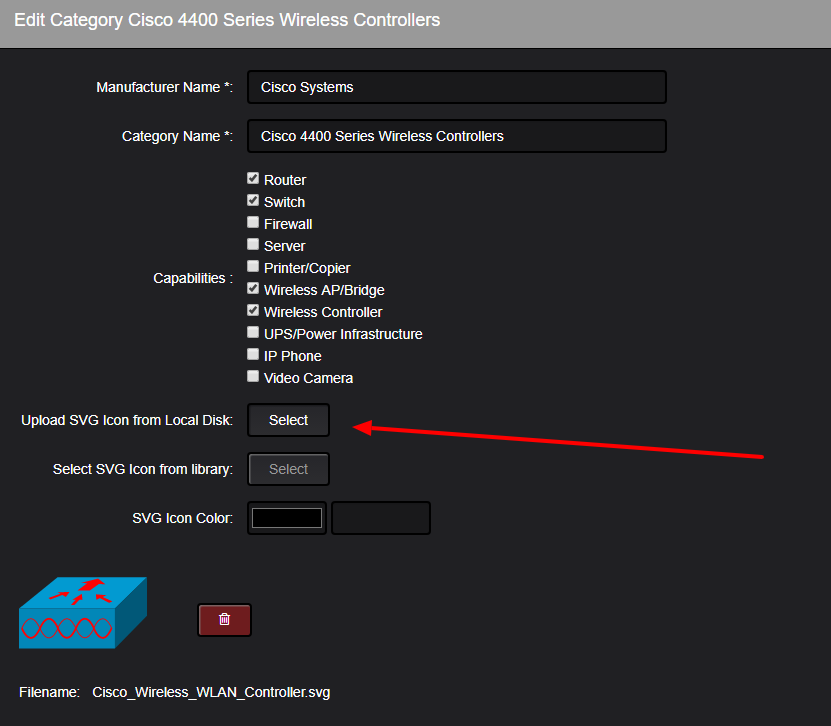
Task: Click the SVG Icon Color label
Action: click(x=182, y=518)
